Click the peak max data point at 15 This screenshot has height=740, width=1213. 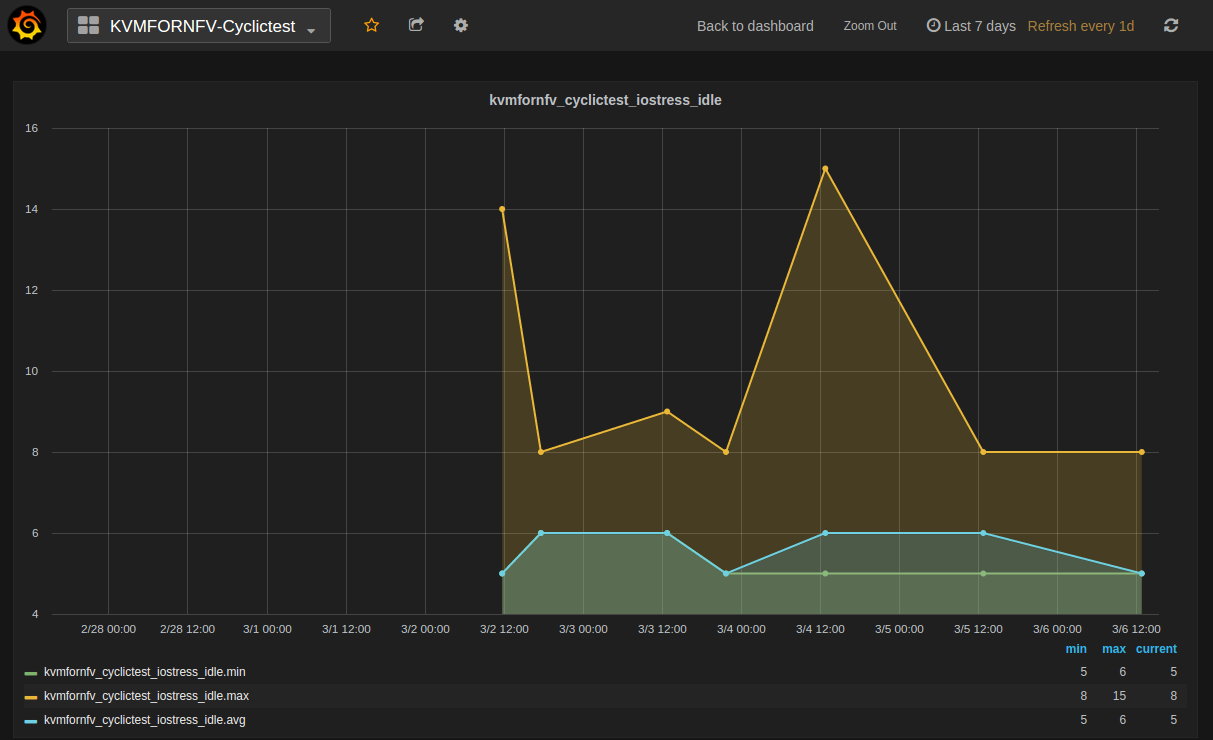(x=825, y=169)
